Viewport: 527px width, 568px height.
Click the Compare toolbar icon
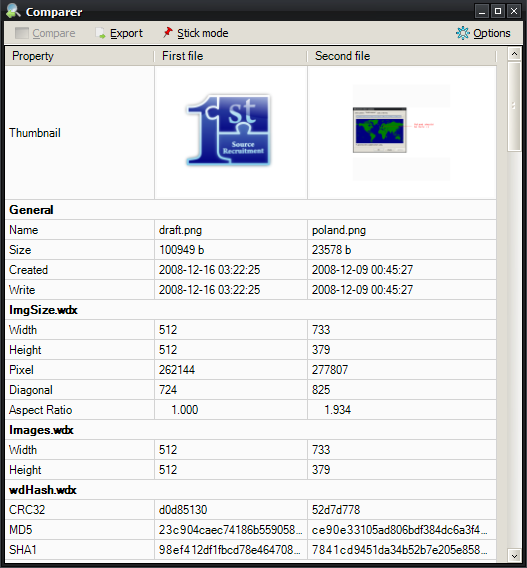tap(22, 33)
